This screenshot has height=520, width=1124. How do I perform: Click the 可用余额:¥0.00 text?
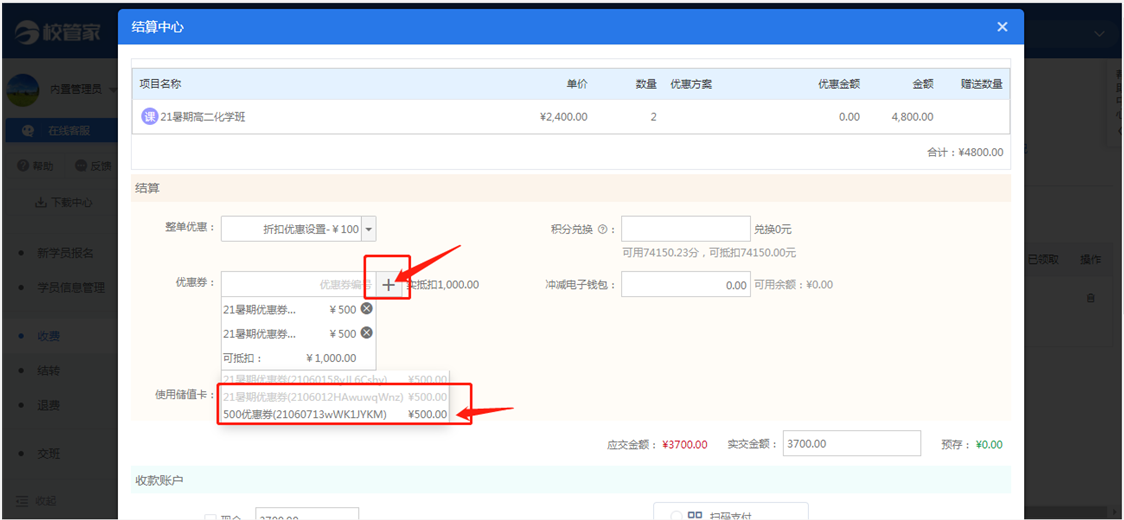(x=794, y=285)
